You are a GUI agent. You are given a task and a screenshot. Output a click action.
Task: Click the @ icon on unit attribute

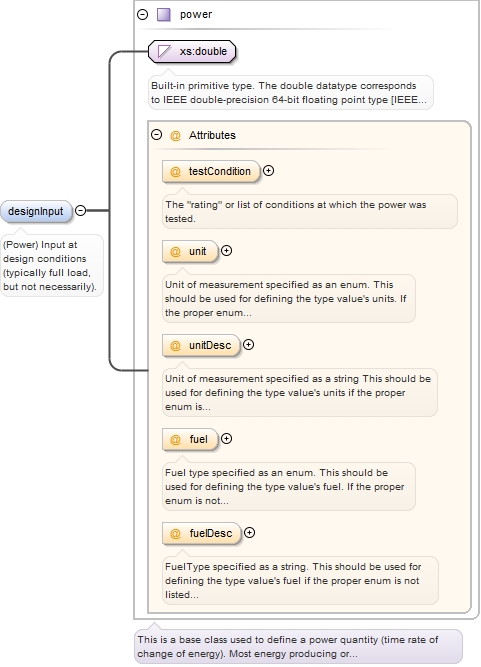(x=175, y=251)
